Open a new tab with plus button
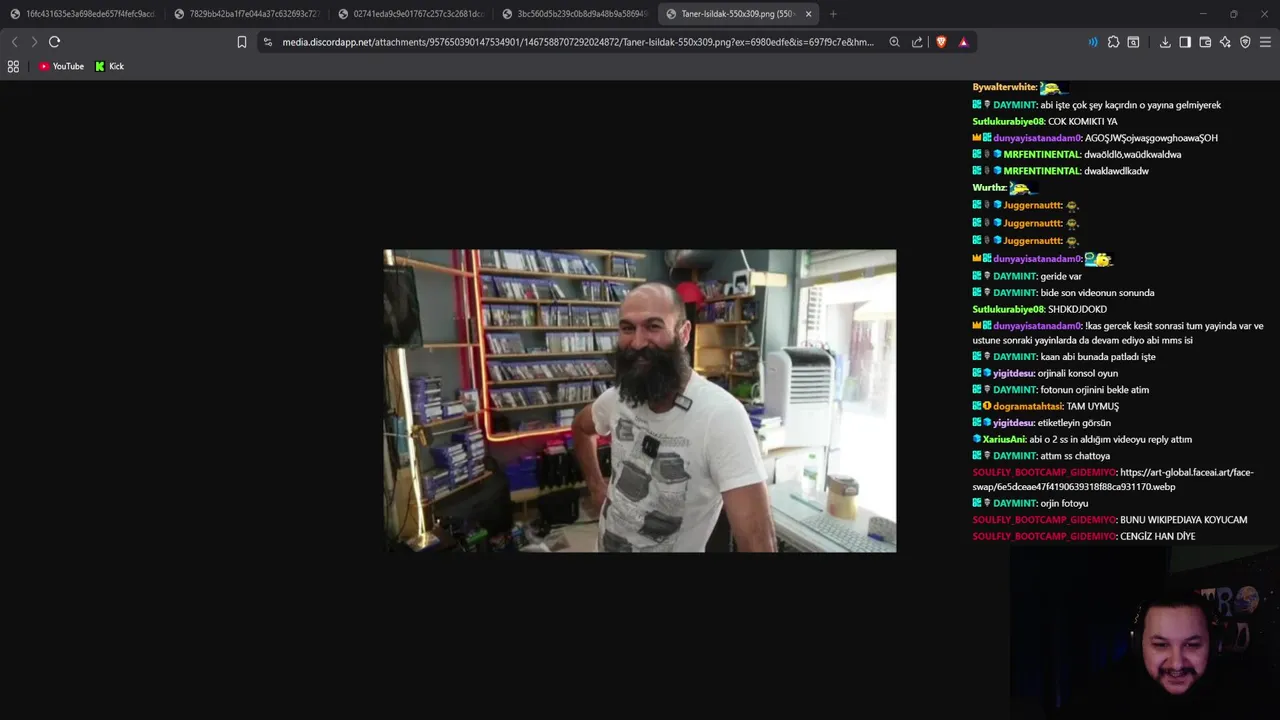 (833, 14)
